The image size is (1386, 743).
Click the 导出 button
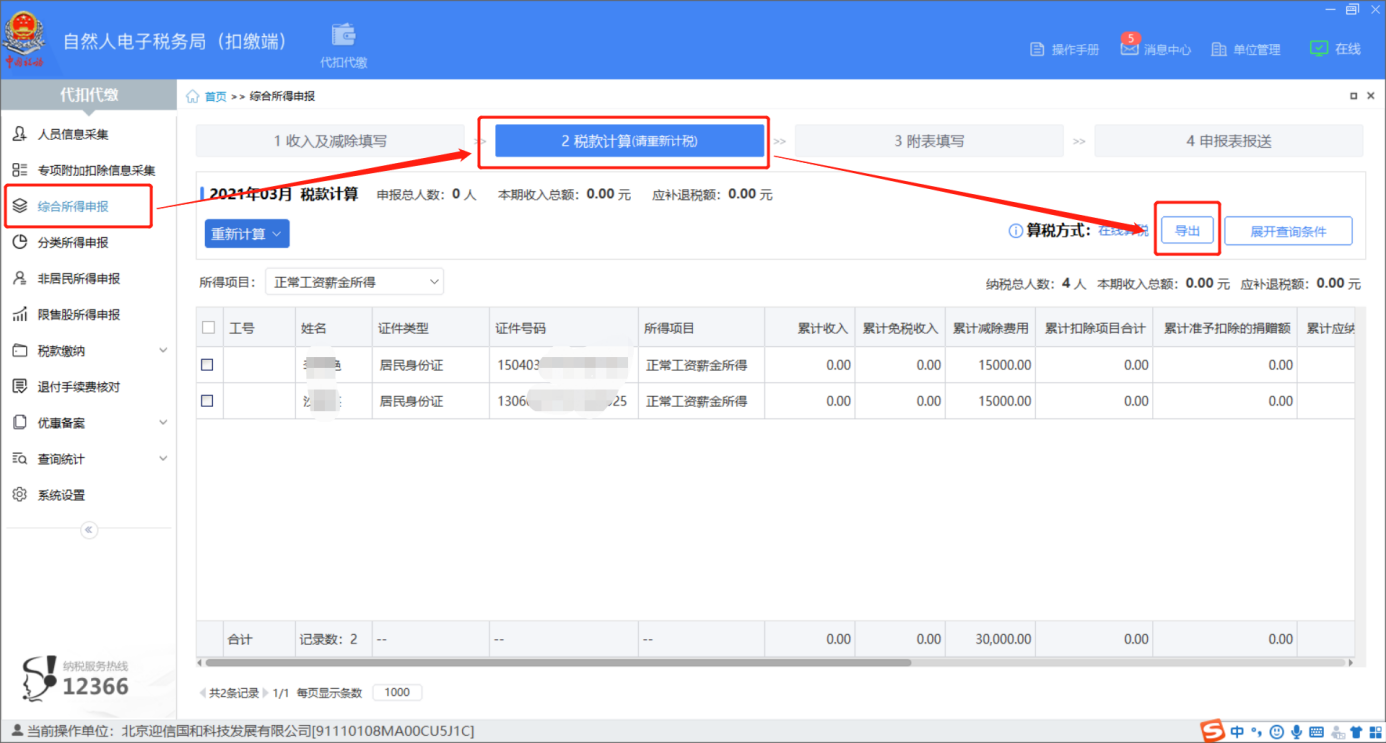click(1187, 231)
